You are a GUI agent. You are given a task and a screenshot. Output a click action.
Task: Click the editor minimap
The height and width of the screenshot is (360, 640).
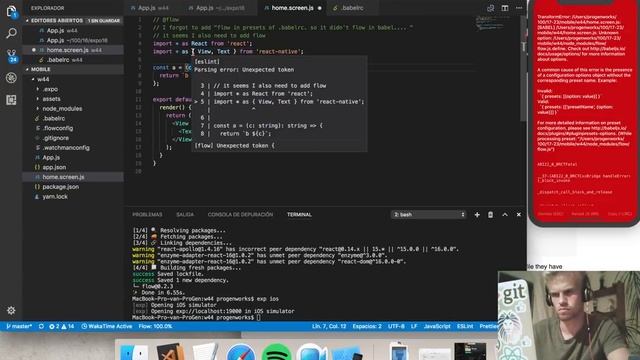coord(490,23)
